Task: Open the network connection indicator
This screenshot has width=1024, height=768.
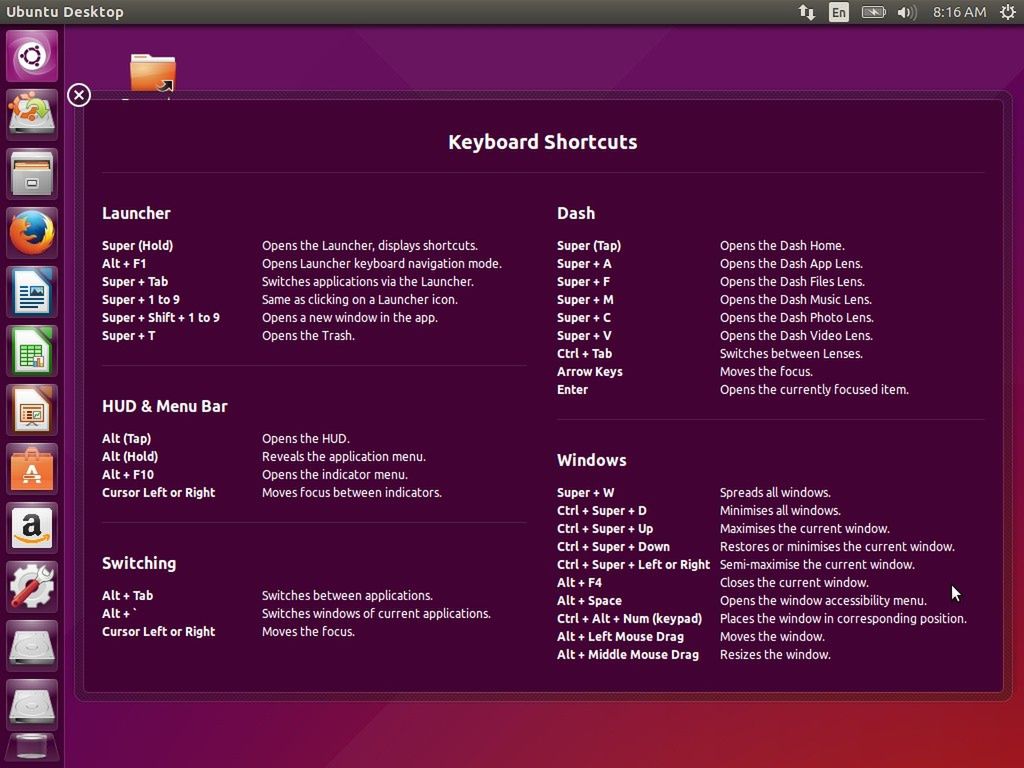Action: click(x=807, y=12)
